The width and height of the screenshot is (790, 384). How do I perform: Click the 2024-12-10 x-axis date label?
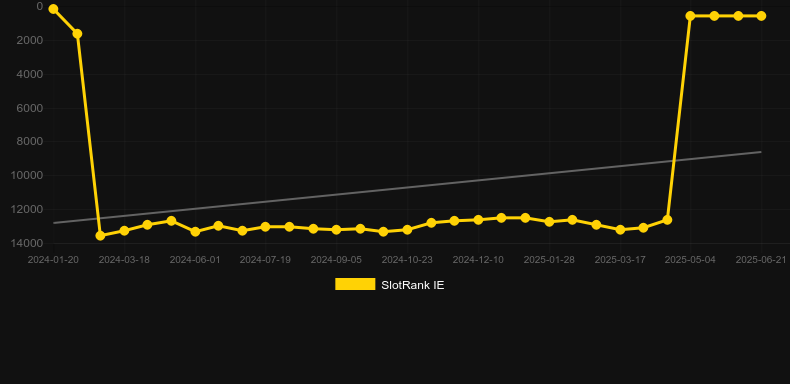click(x=478, y=260)
